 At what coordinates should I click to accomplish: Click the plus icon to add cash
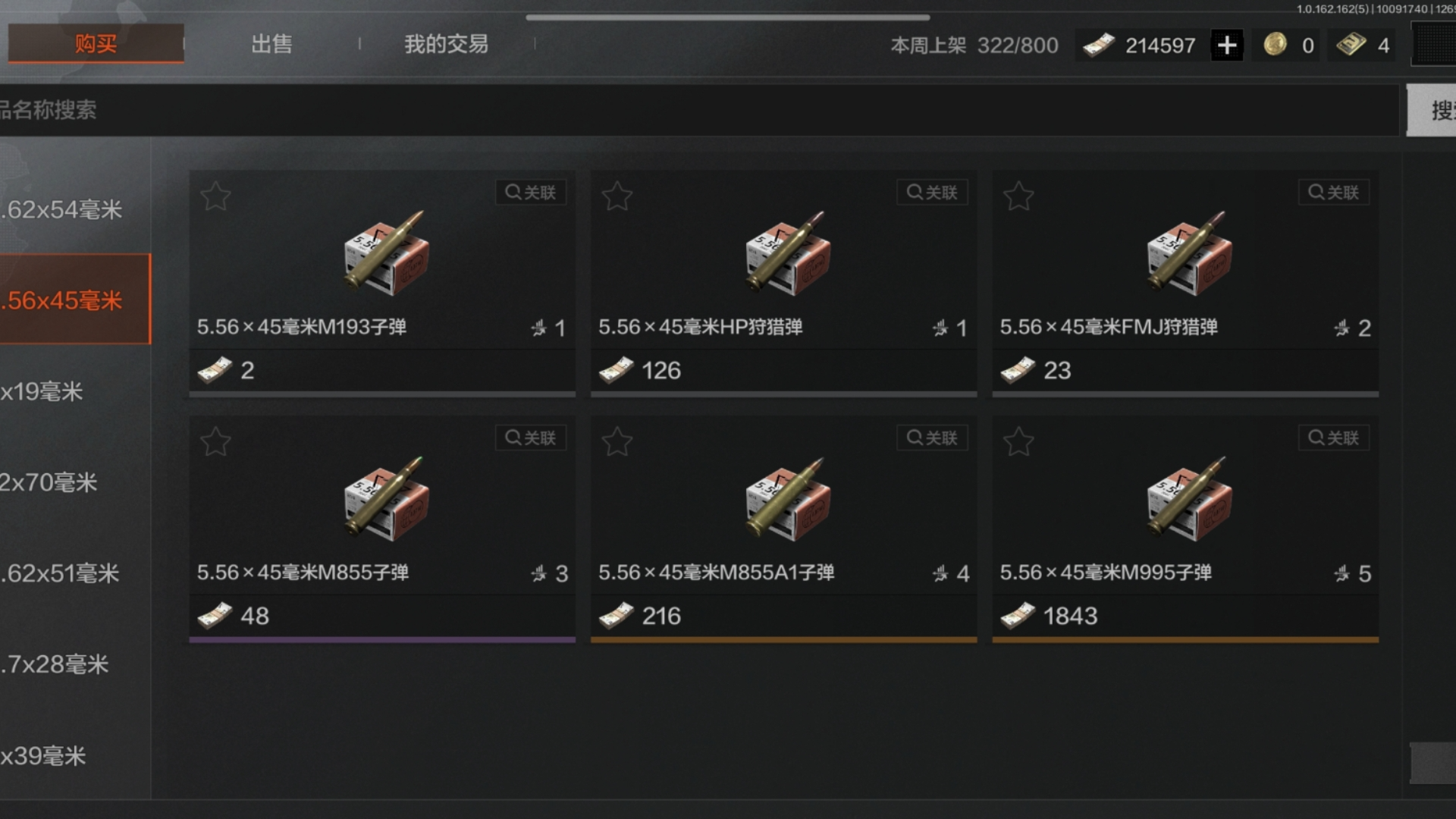(1226, 45)
